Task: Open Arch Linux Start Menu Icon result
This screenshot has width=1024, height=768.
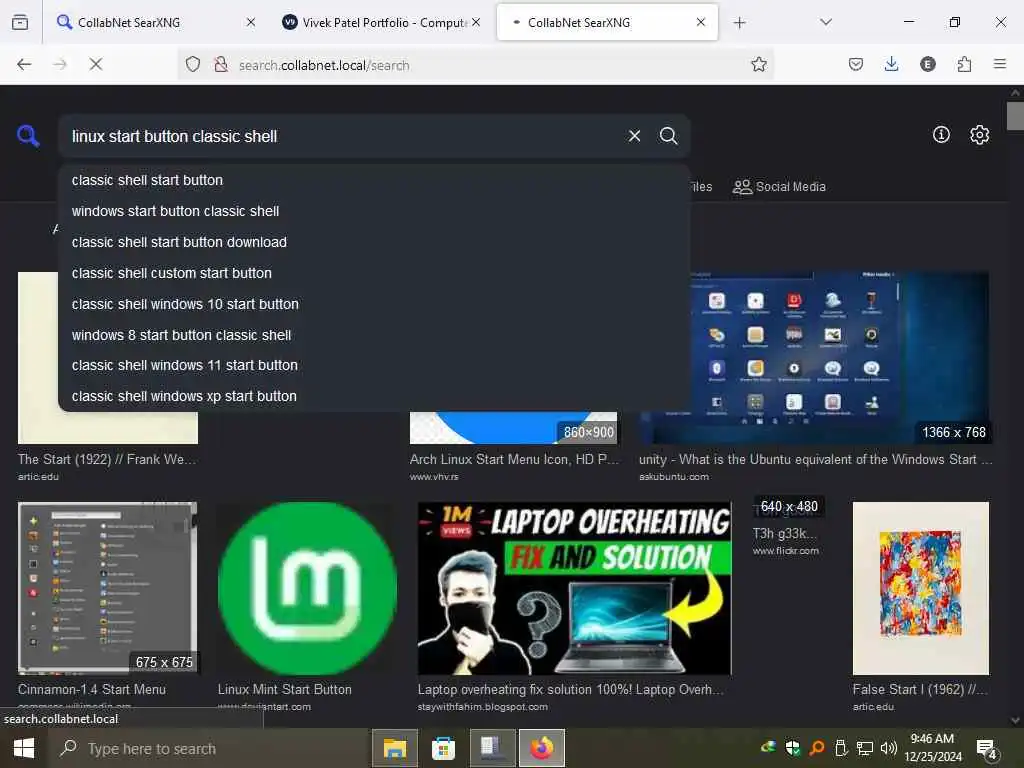Action: click(x=514, y=460)
